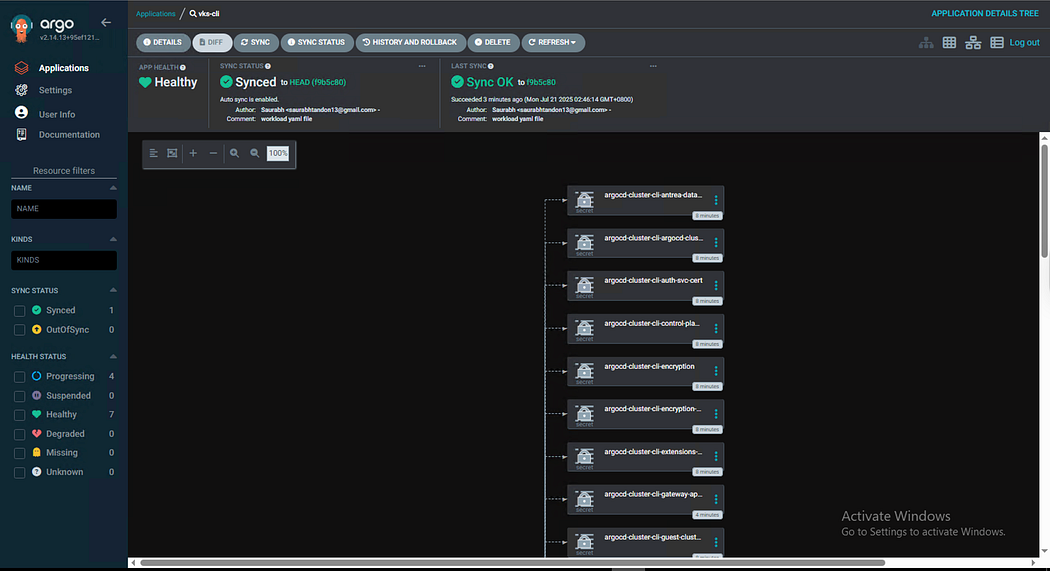Collapse the KINDS filter section
This screenshot has height=571, width=1050.
tap(113, 239)
